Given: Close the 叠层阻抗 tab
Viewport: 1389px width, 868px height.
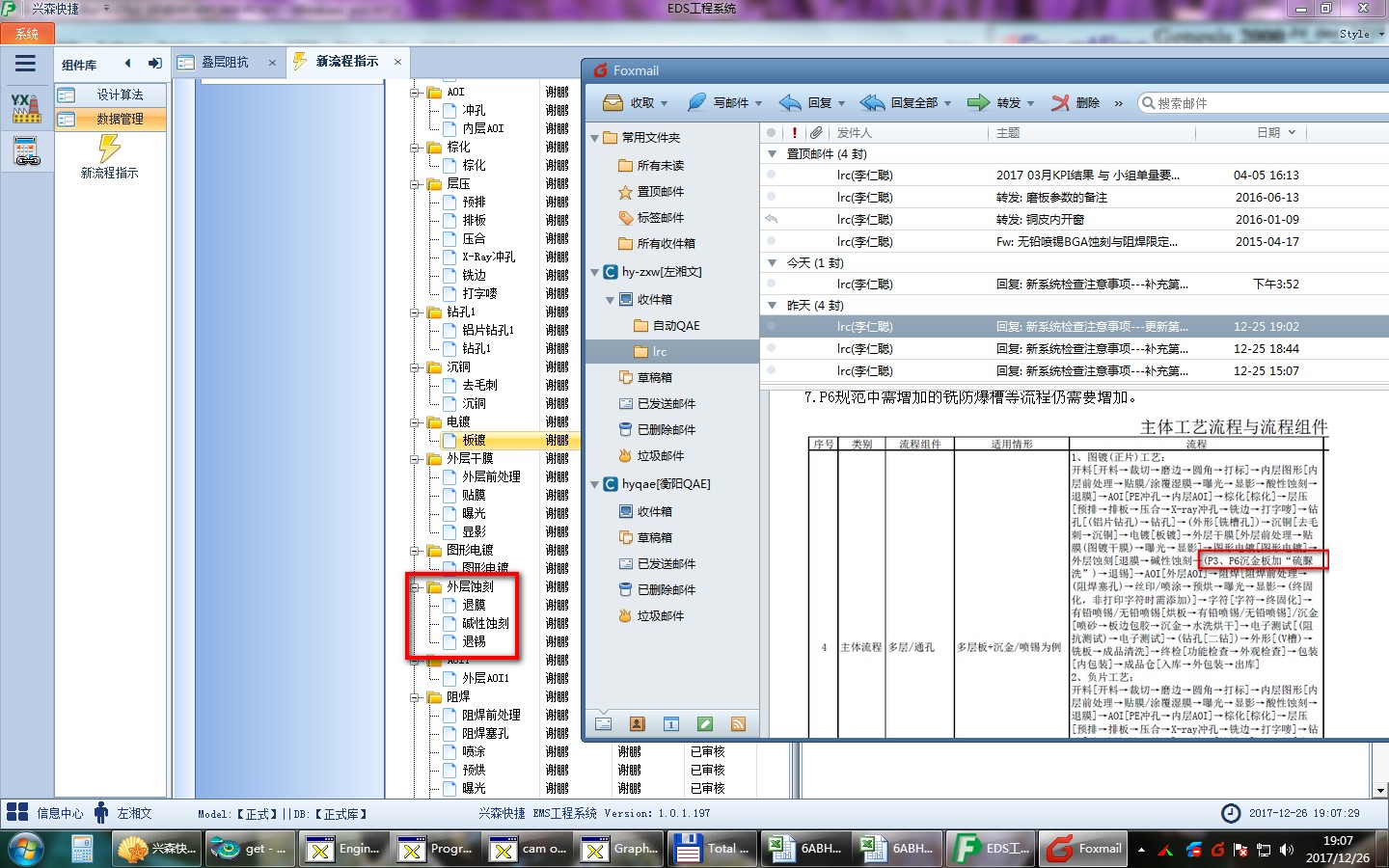Looking at the screenshot, I should point(272,63).
